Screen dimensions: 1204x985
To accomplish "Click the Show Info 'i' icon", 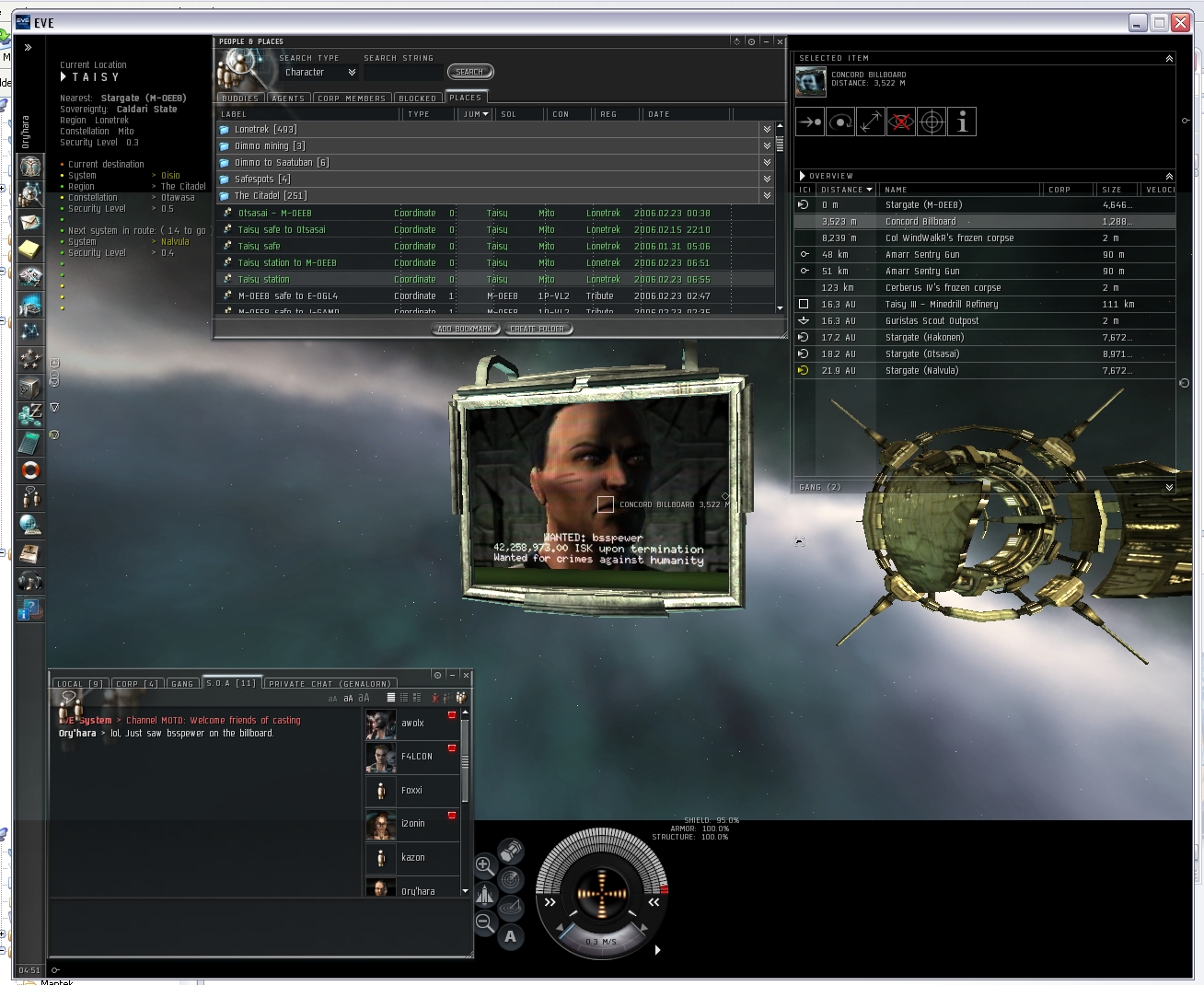I will [x=962, y=122].
